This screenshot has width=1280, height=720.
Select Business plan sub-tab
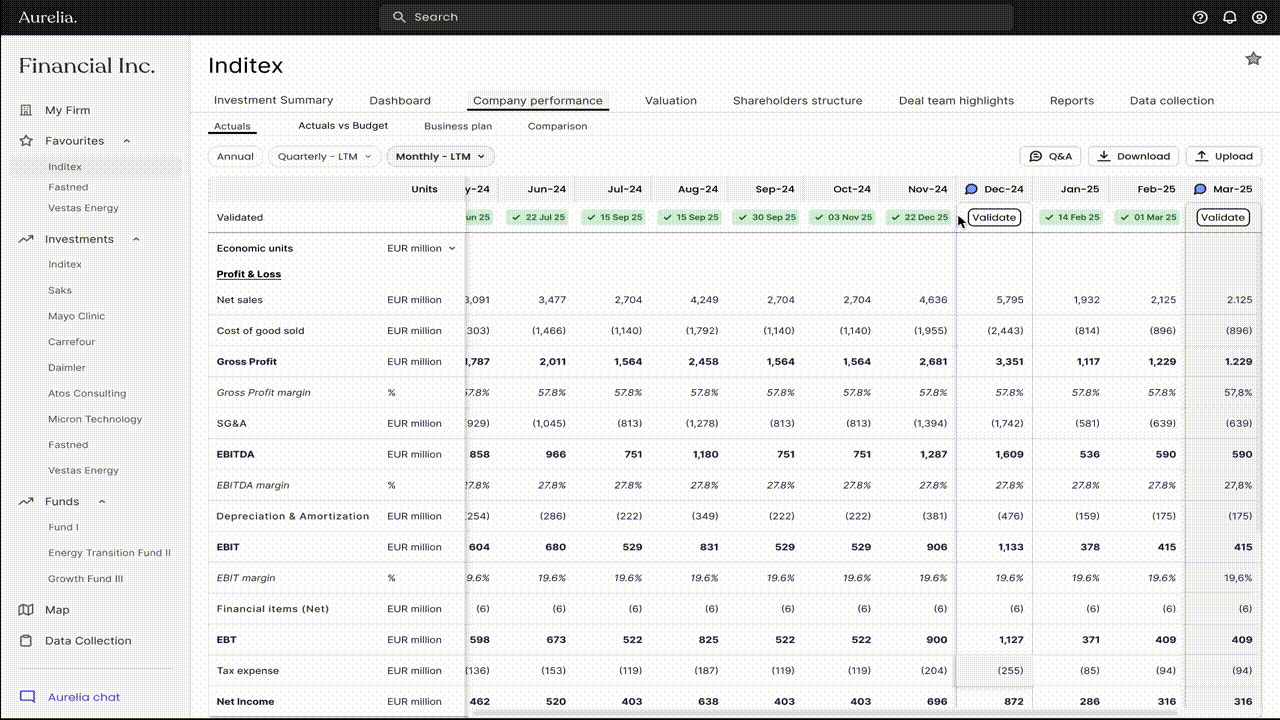click(458, 126)
